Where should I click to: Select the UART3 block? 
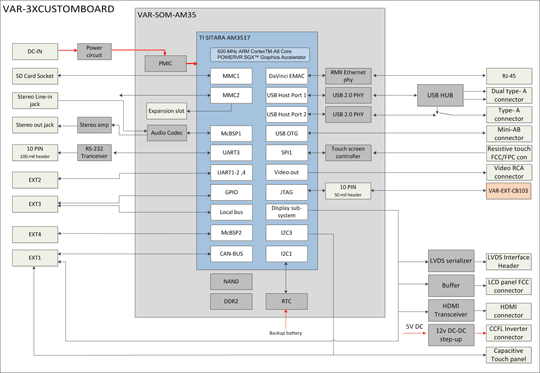(231, 153)
